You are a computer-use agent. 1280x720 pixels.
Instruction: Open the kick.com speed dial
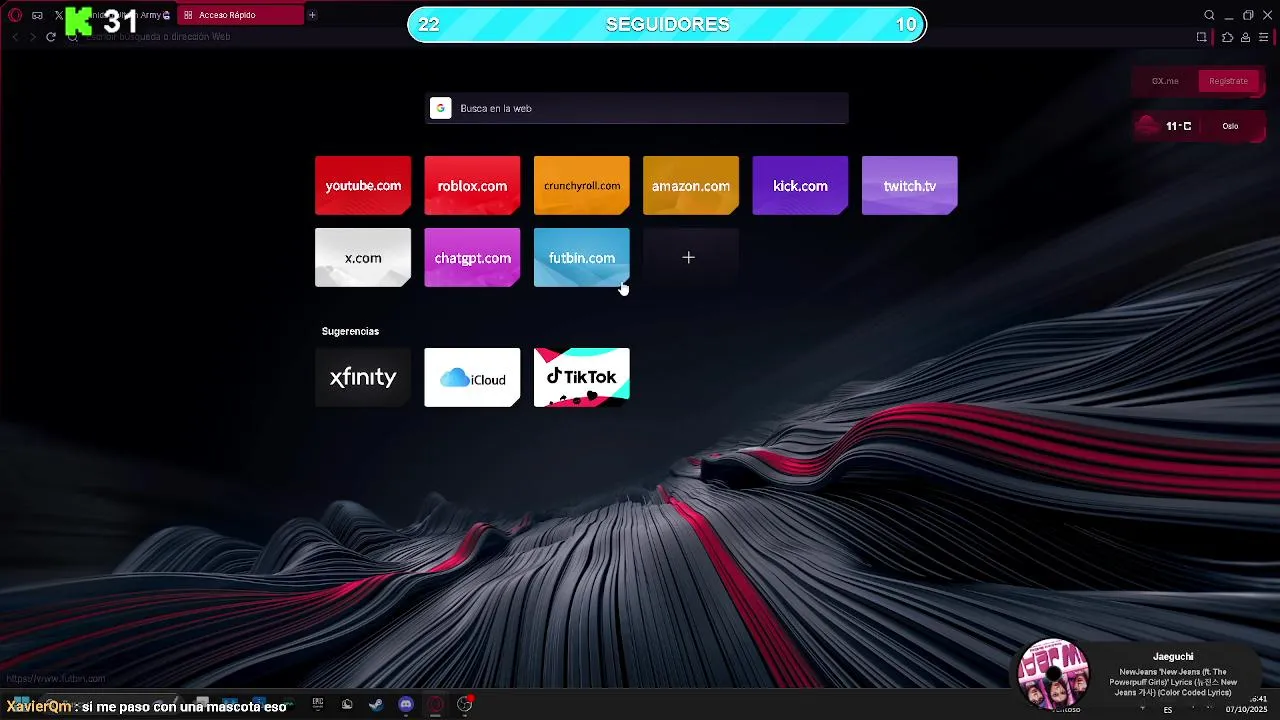800,185
